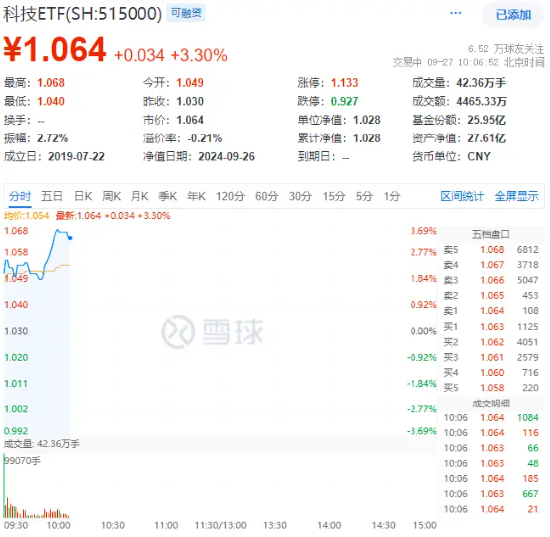Click the 科技ETF(SH:515000) title

point(82,14)
